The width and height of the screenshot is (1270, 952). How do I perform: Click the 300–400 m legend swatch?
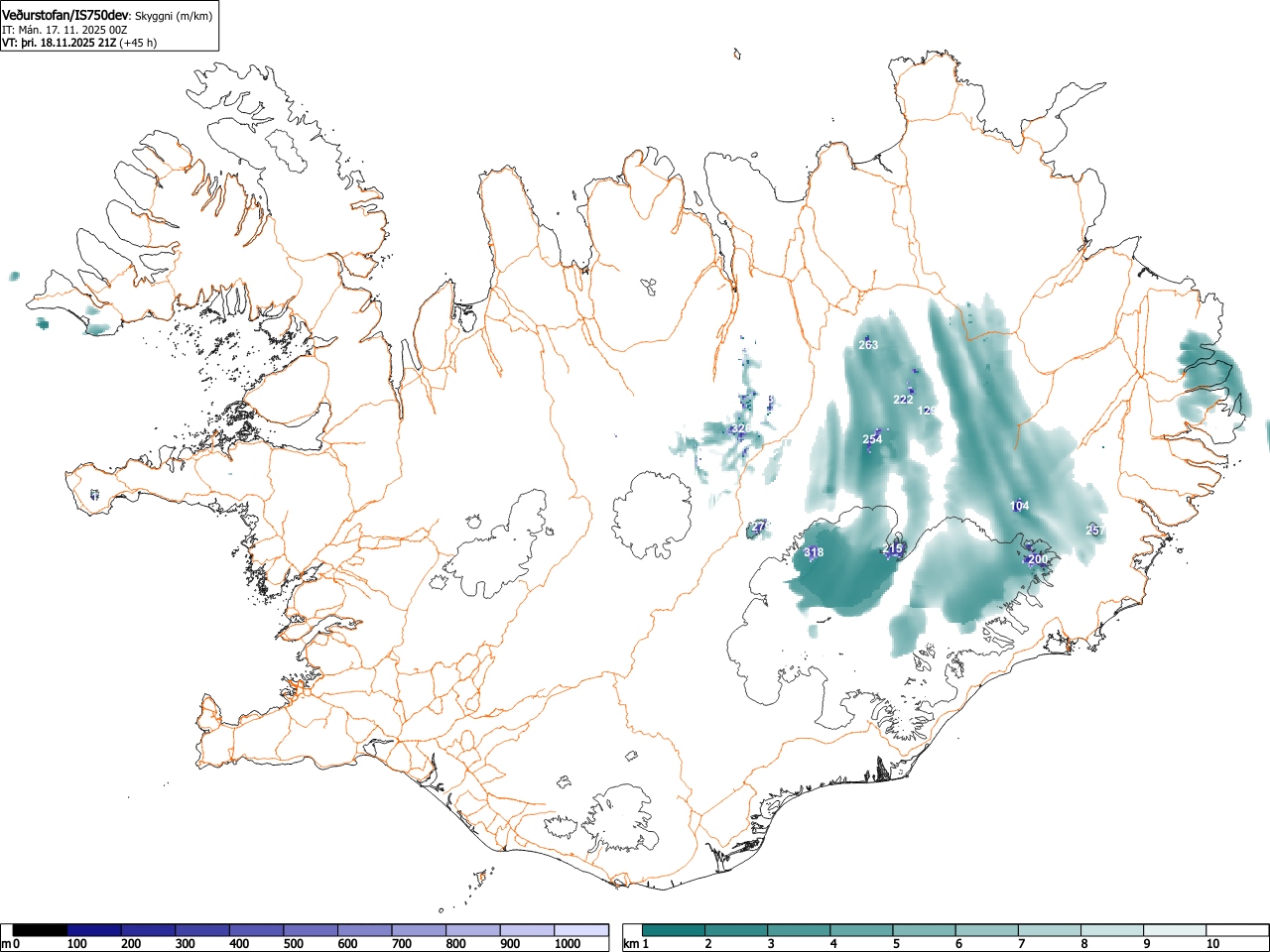click(x=202, y=930)
